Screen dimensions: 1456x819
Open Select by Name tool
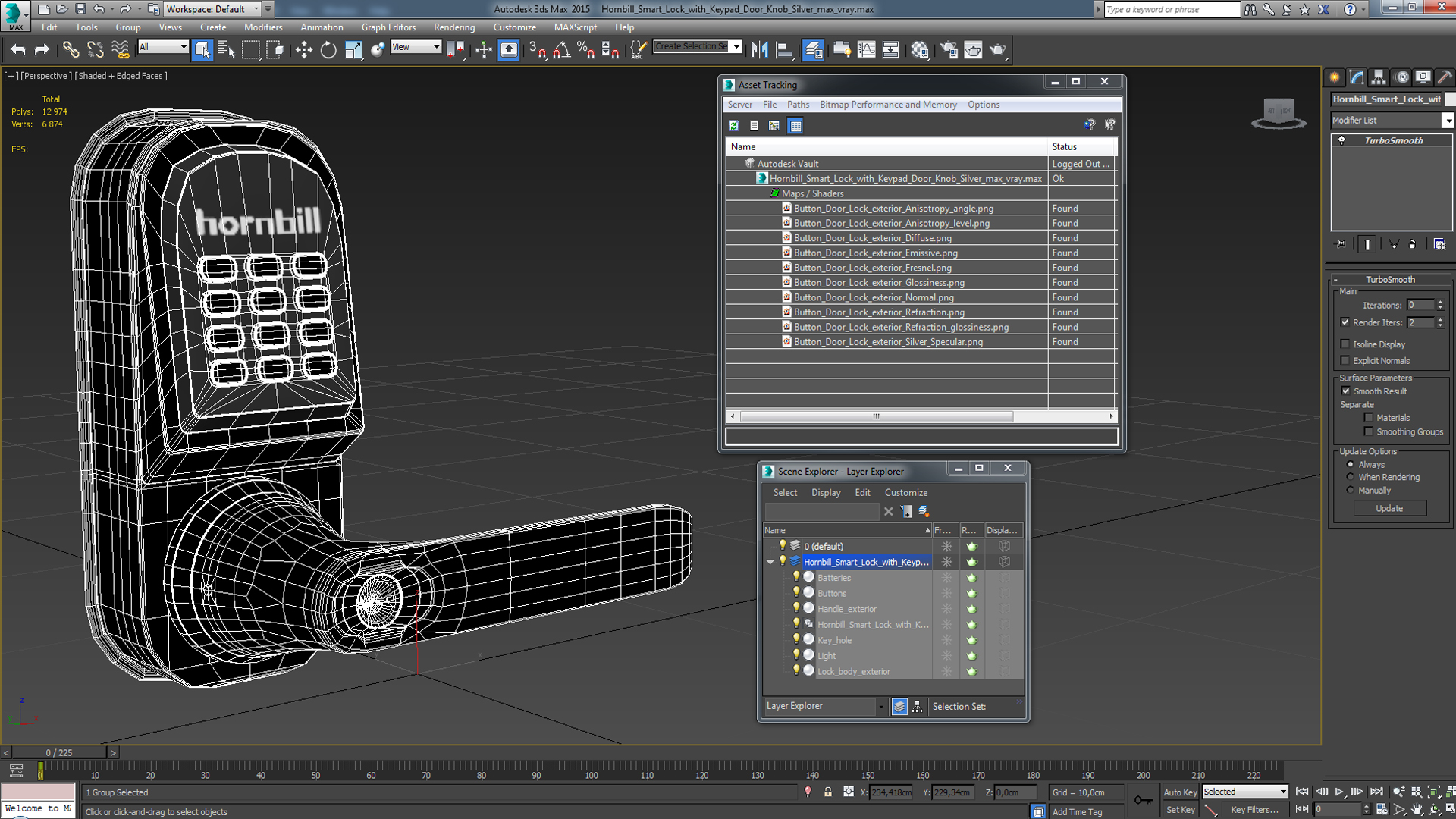(x=226, y=50)
